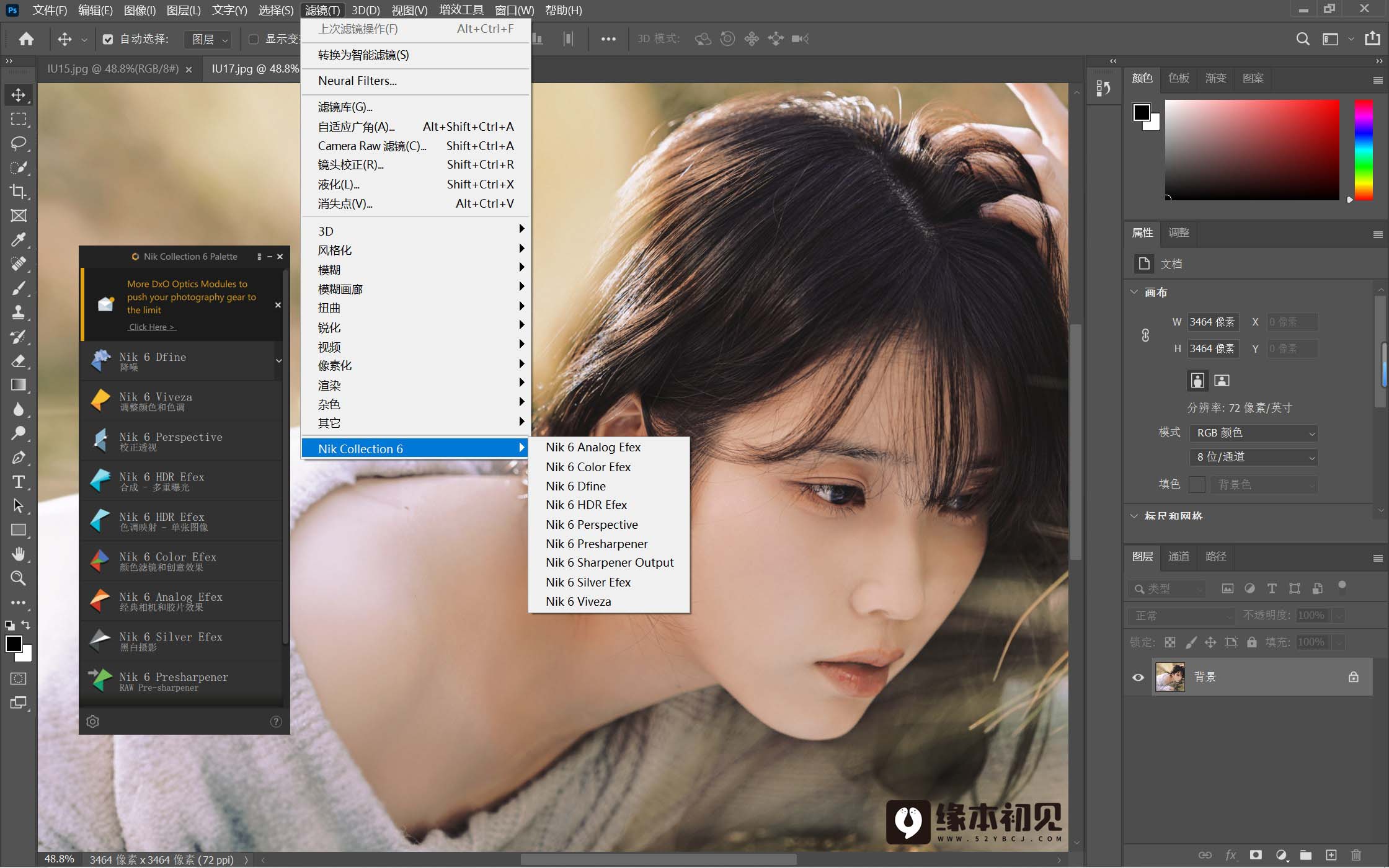Switch to the 通道 tab
1389x868 pixels.
pyautogui.click(x=1179, y=556)
